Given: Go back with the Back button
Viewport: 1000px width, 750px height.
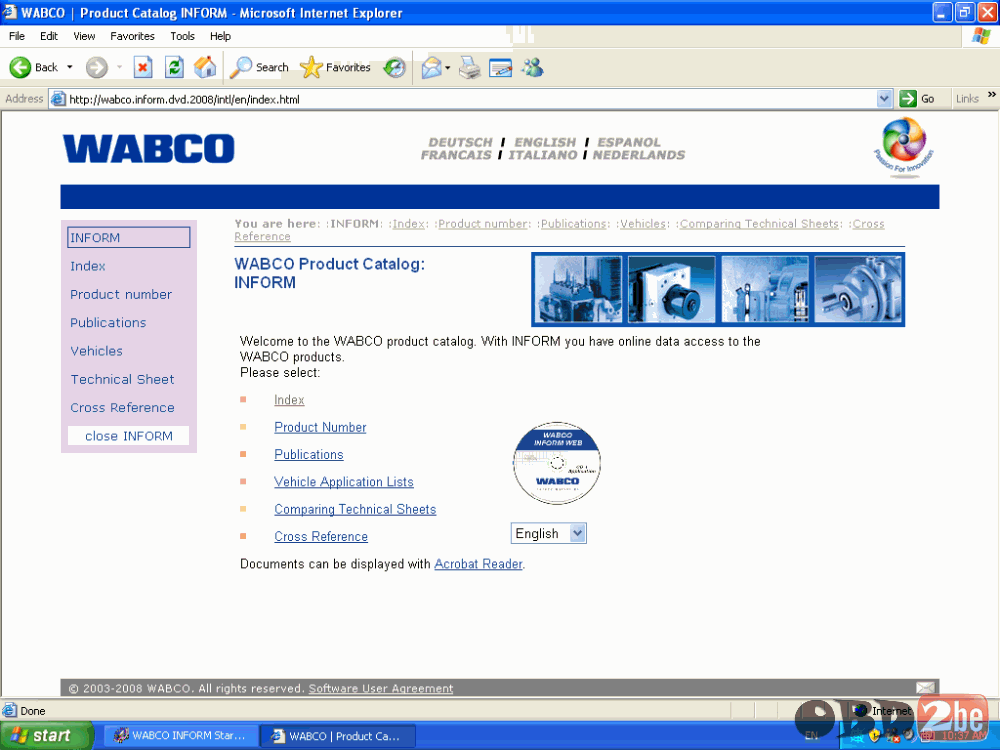Looking at the screenshot, I should coord(34,67).
